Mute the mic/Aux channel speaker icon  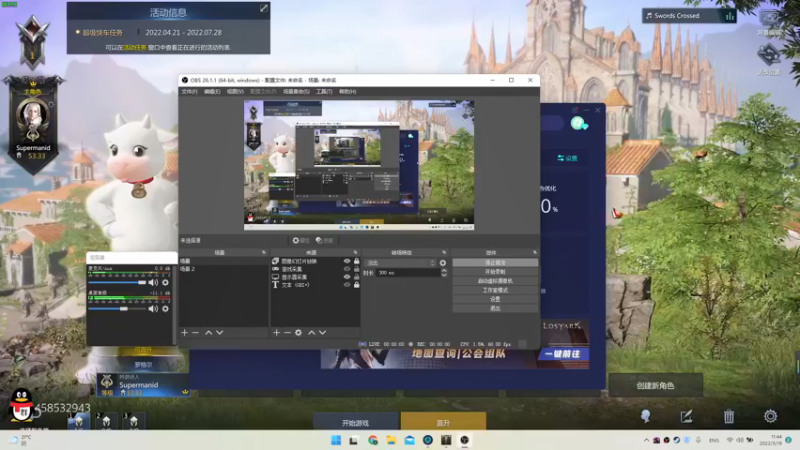point(153,282)
